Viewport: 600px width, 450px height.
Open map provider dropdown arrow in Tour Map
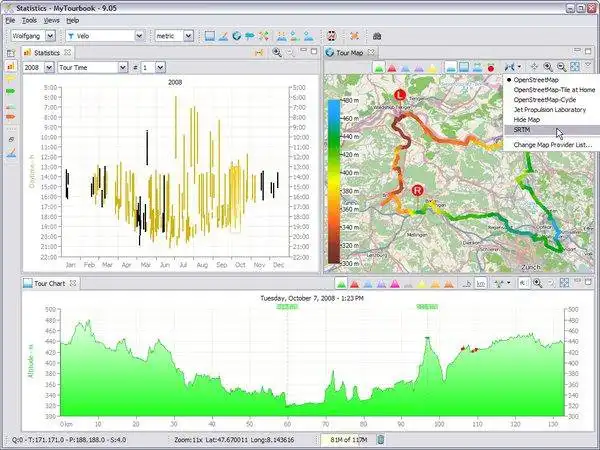pos(519,67)
